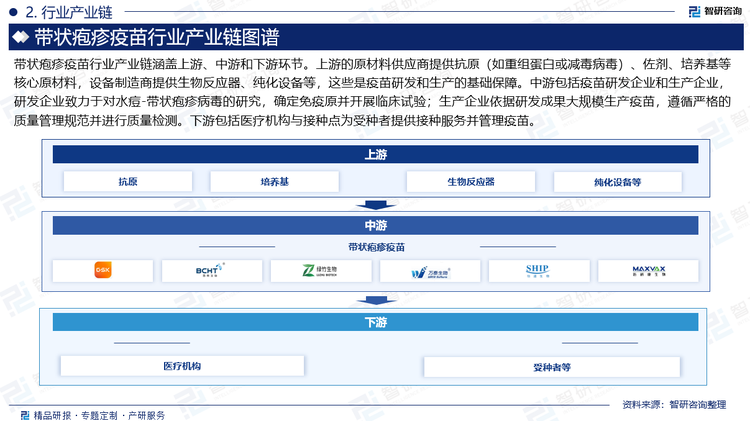Click the down arrow between 中游 and 下游
This screenshot has height=421, width=750.
coord(375,300)
